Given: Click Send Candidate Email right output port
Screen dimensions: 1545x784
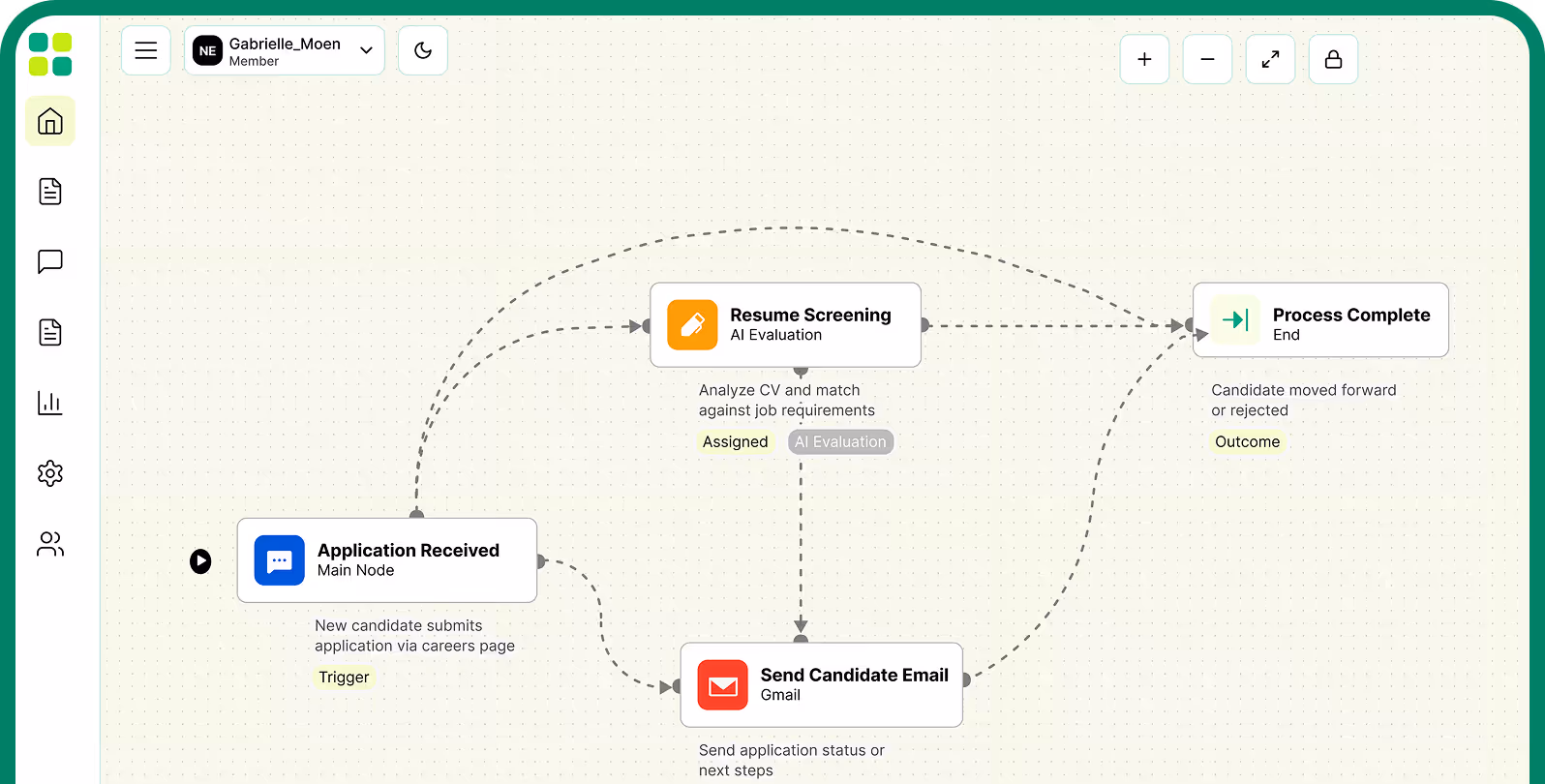Looking at the screenshot, I should click(966, 679).
